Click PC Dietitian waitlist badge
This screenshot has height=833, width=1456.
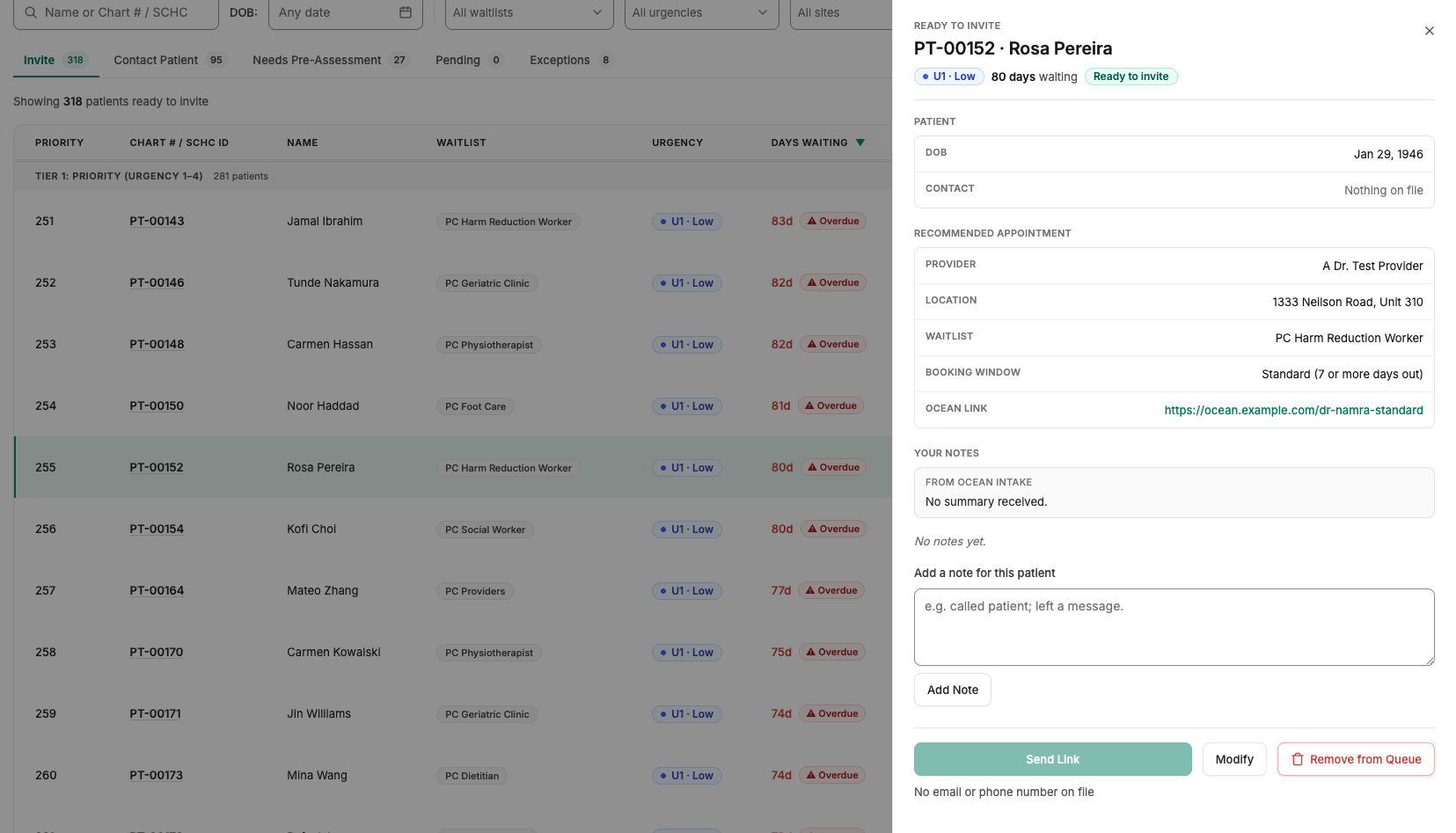click(x=472, y=776)
